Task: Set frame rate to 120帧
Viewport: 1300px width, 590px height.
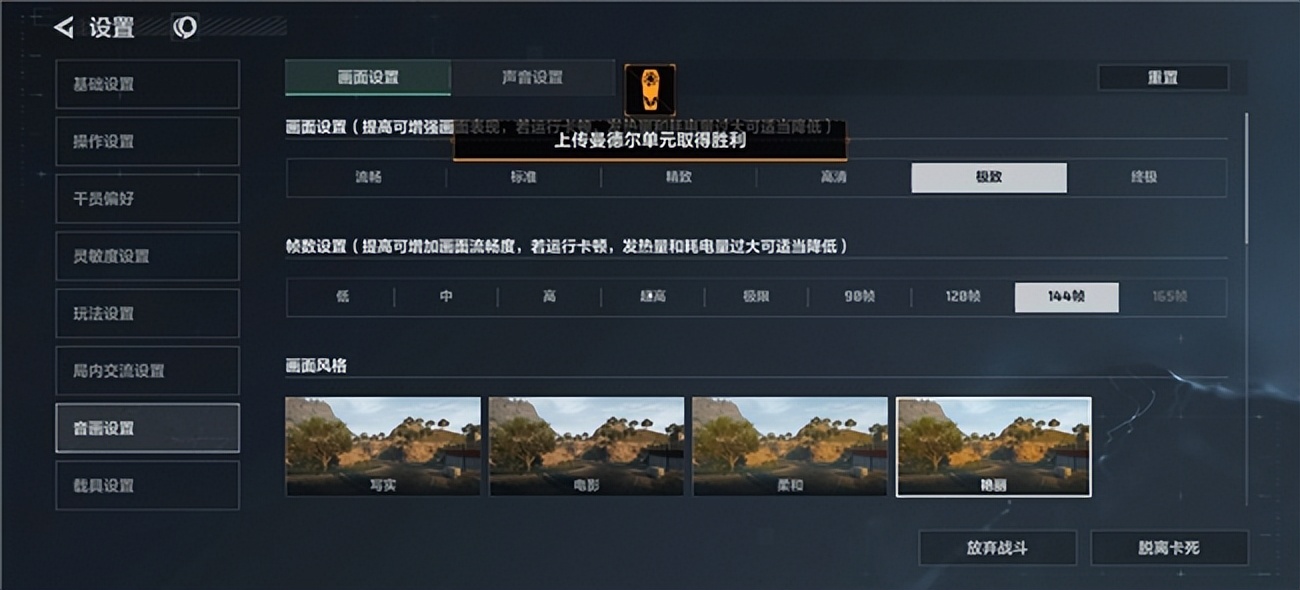Action: (x=963, y=297)
